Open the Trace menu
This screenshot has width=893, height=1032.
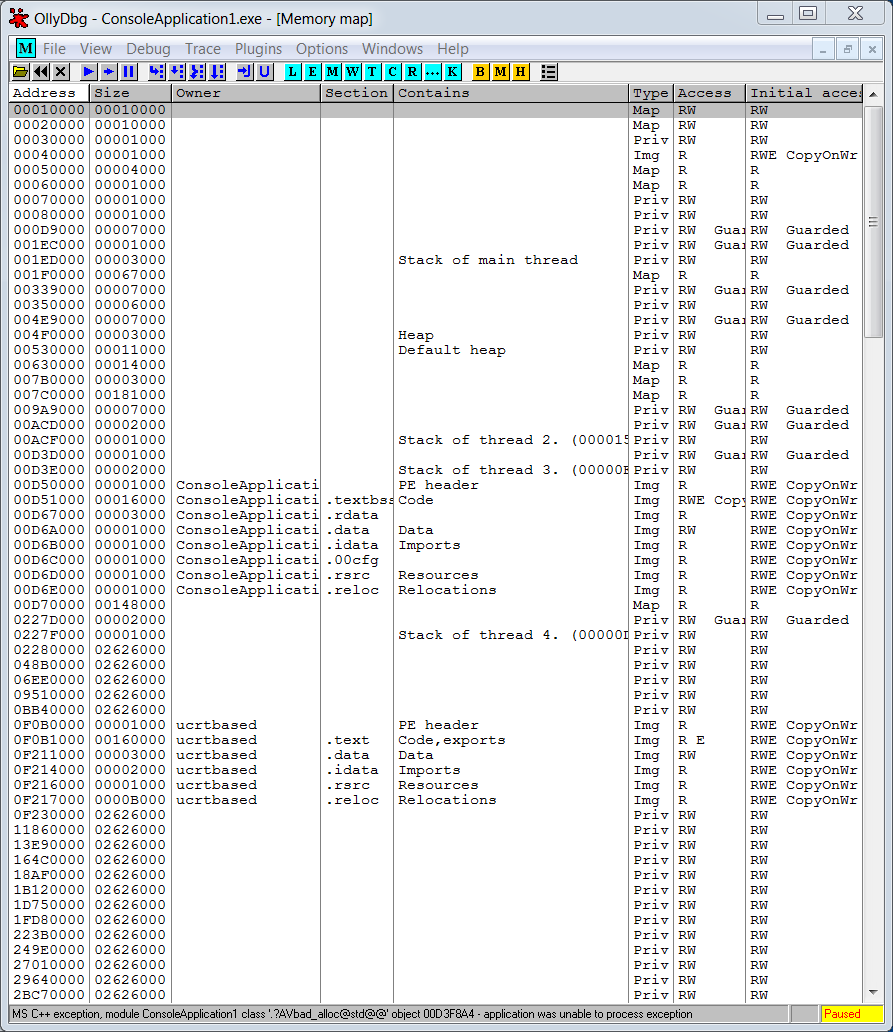click(x=203, y=49)
